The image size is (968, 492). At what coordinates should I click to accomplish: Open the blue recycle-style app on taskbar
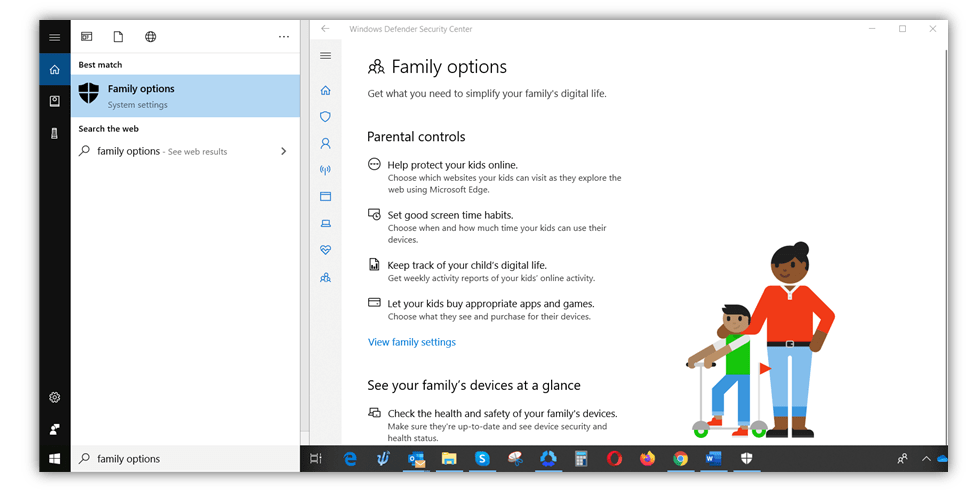click(x=548, y=459)
